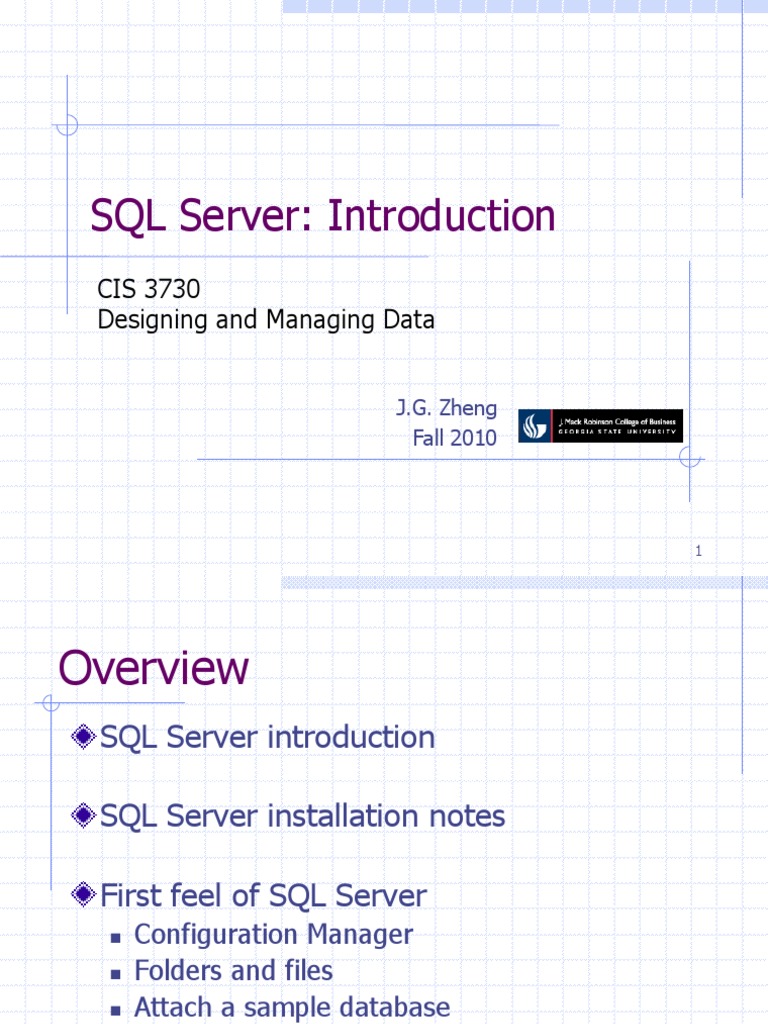The image size is (768, 1024).
Task: Click the 'Overview' slide heading
Action: [153, 667]
